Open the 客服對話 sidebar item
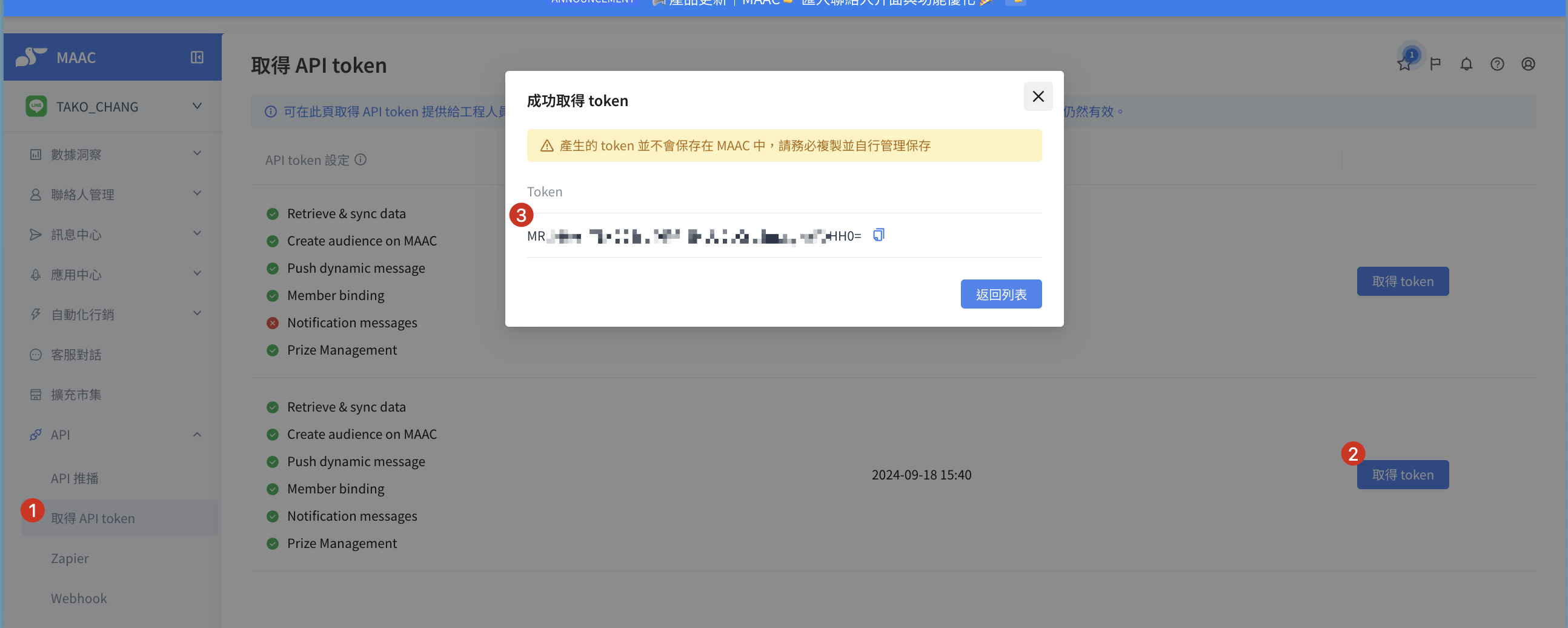Image resolution: width=1568 pixels, height=628 pixels. 113,355
